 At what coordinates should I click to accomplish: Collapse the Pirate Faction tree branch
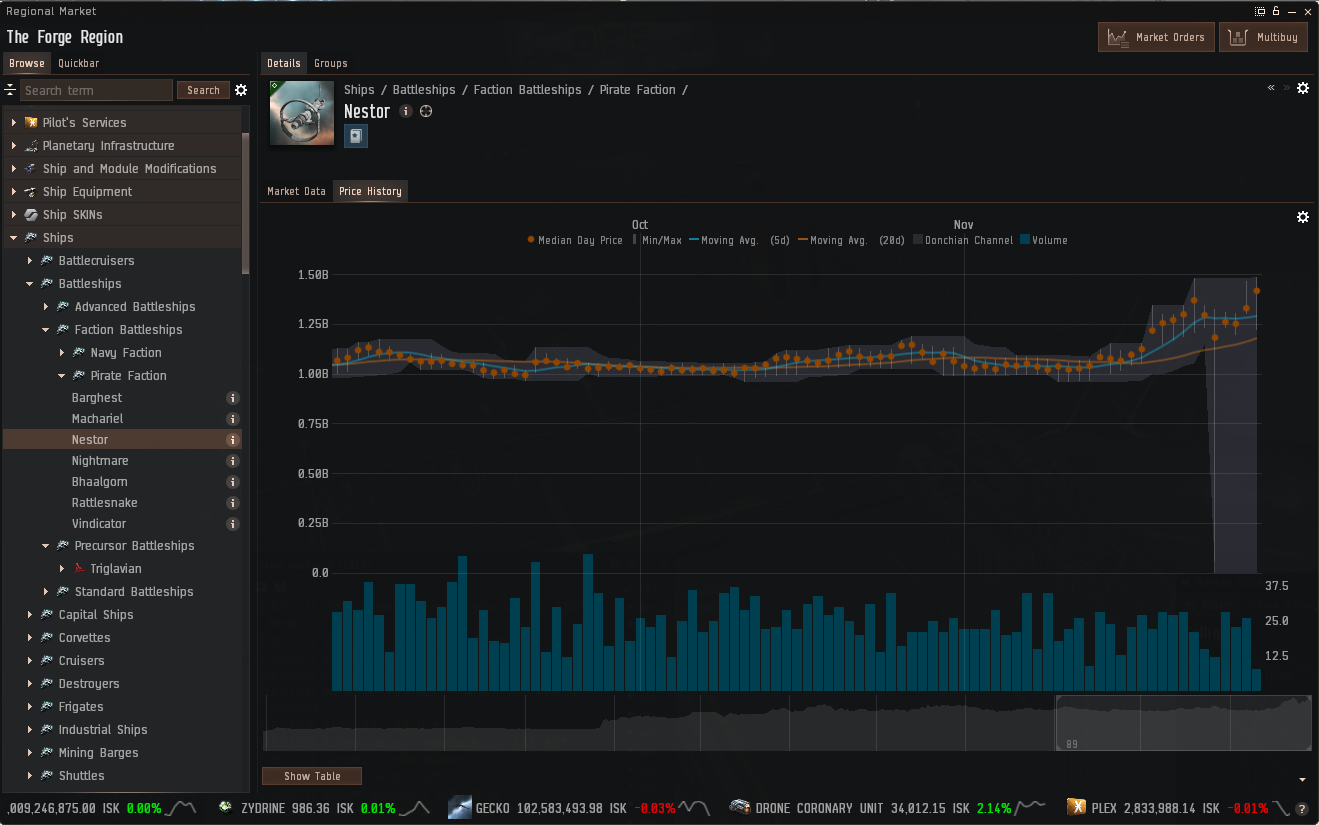coord(62,375)
